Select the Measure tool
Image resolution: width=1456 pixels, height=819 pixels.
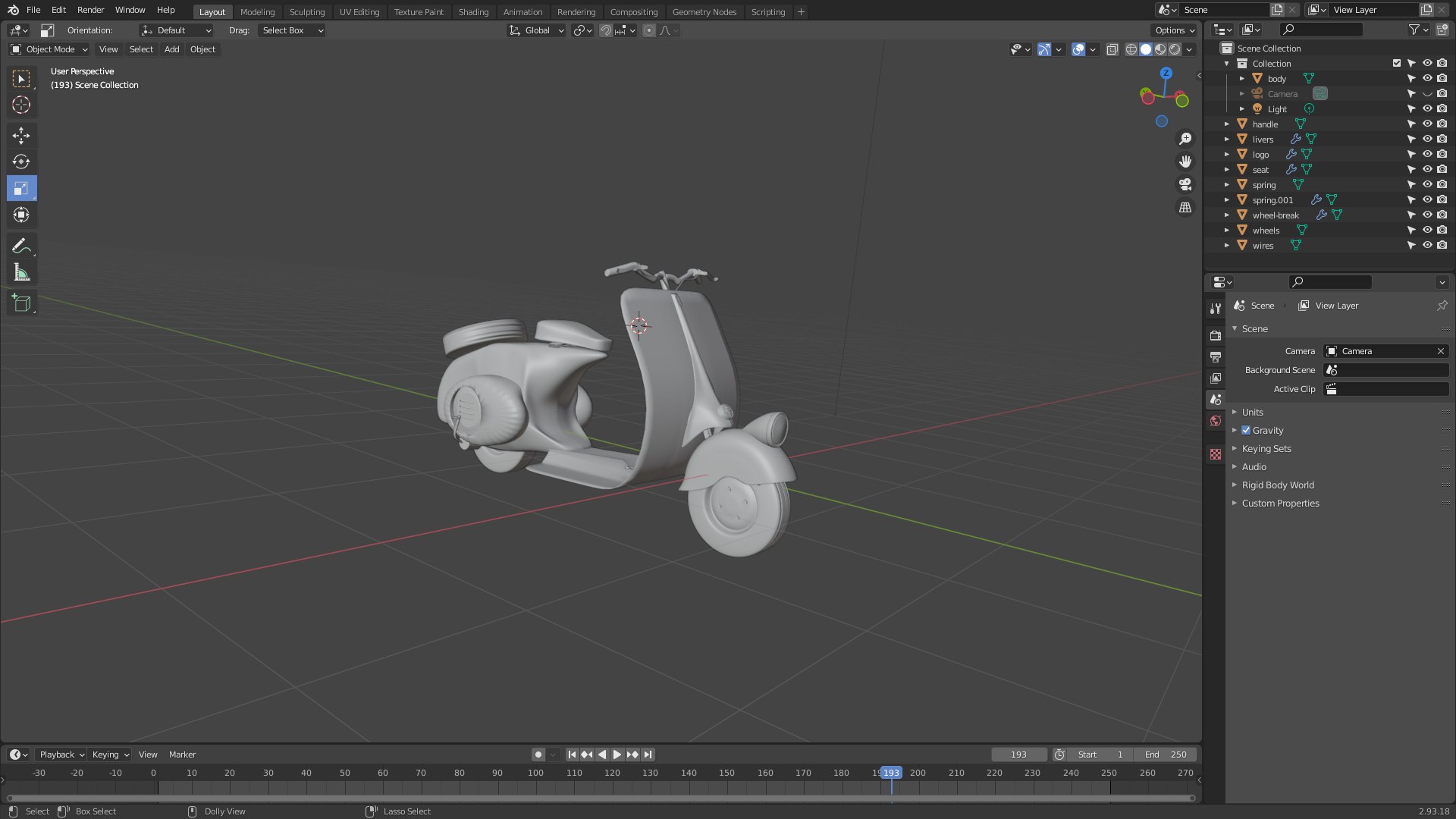[x=21, y=272]
